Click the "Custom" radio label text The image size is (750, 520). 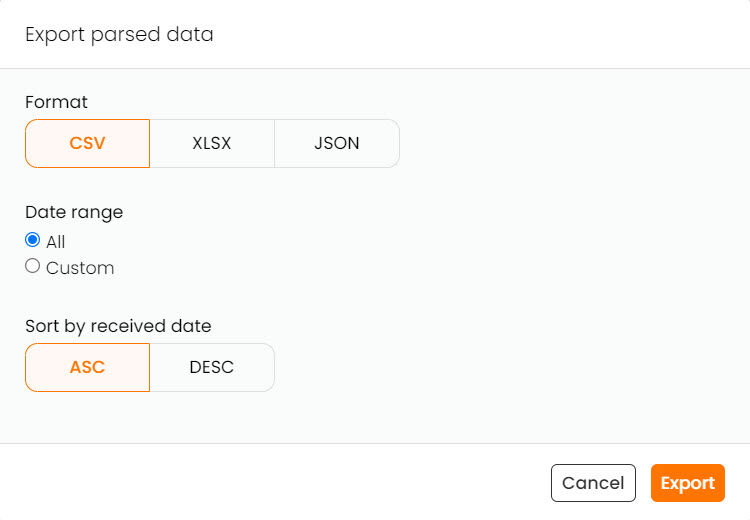[x=80, y=268]
